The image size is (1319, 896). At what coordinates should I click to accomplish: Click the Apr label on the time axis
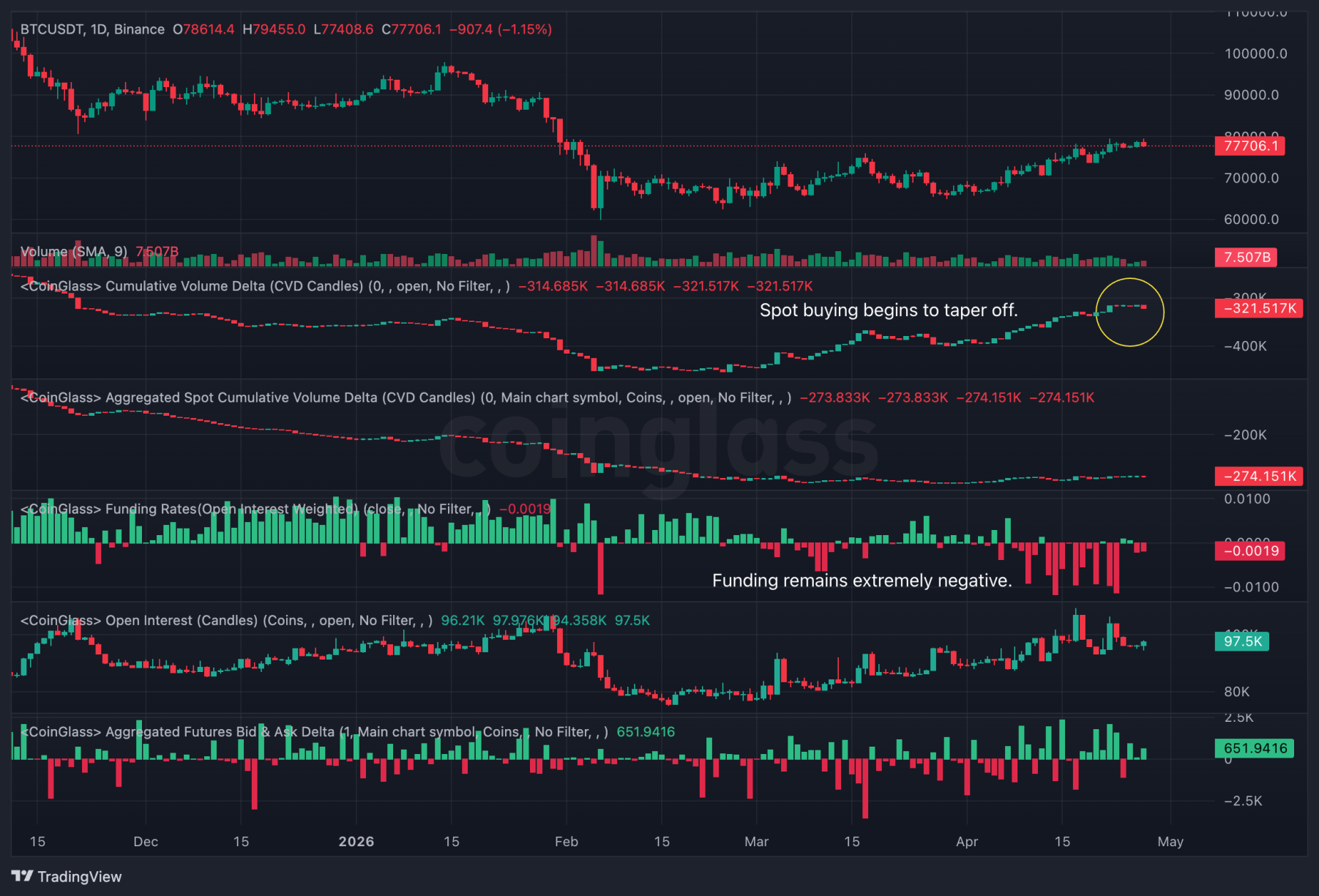pyautogui.click(x=967, y=842)
